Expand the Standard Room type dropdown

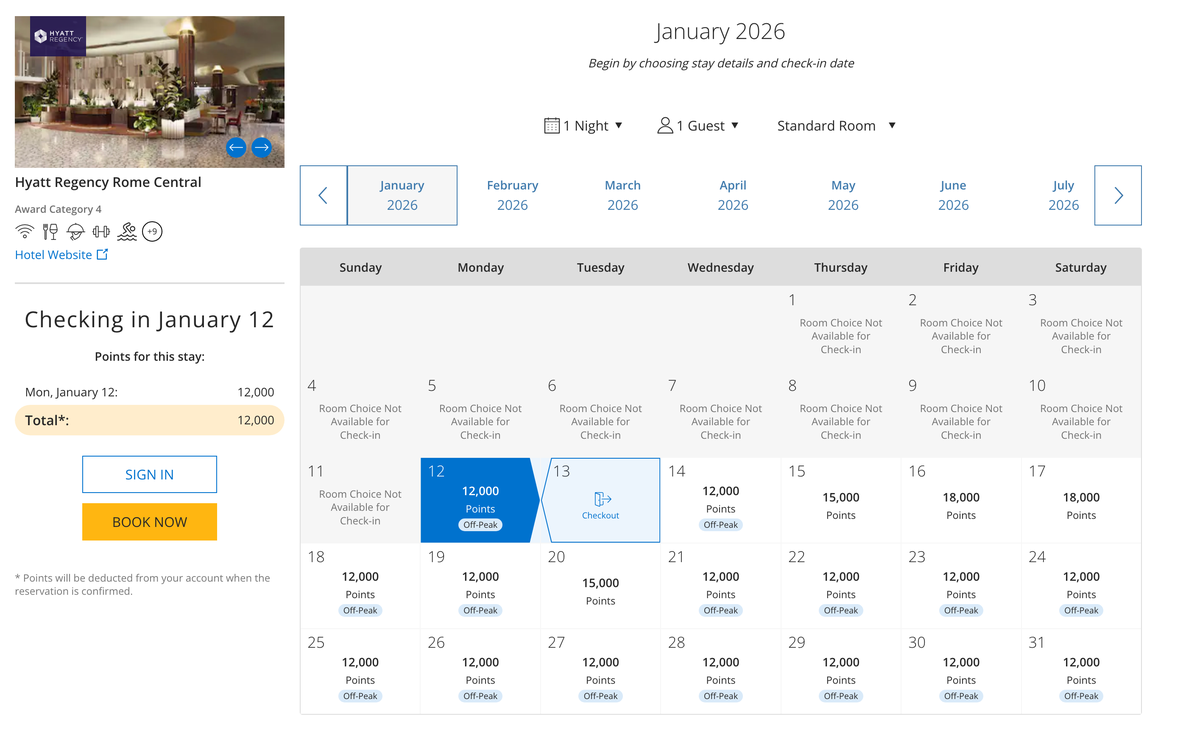click(x=836, y=126)
